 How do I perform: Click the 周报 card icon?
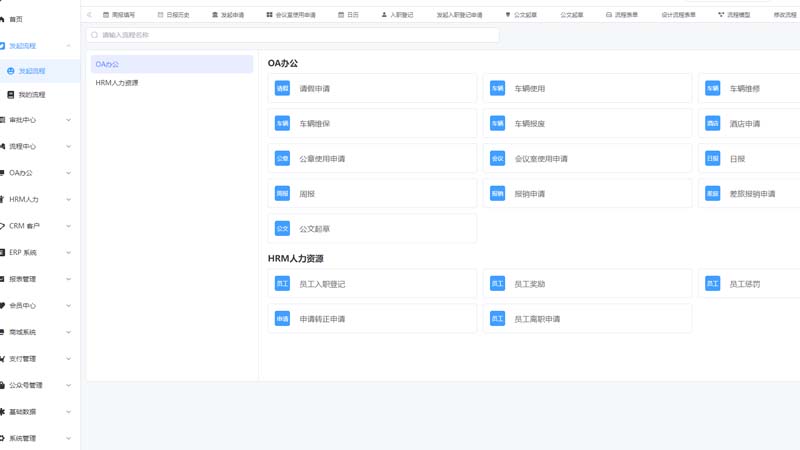[x=282, y=193]
